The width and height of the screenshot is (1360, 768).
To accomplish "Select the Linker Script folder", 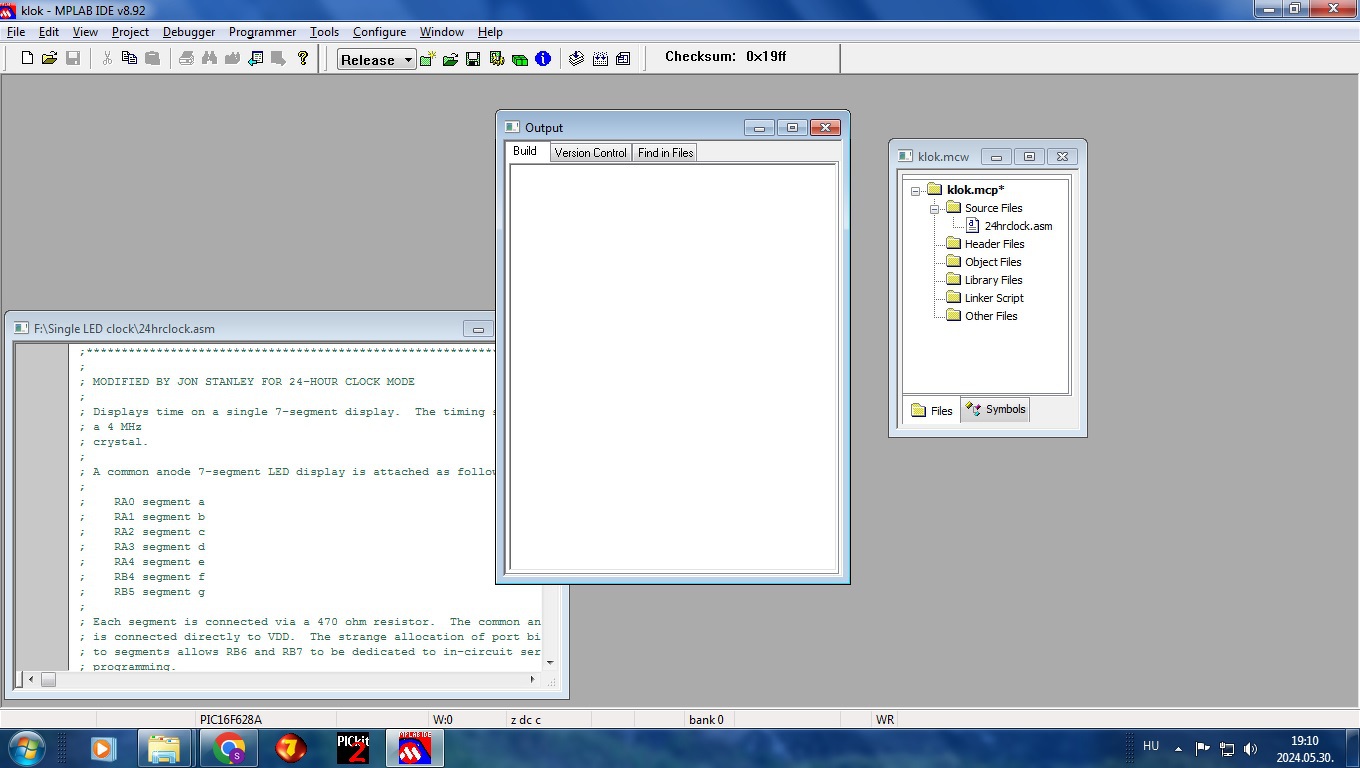I will tap(993, 298).
